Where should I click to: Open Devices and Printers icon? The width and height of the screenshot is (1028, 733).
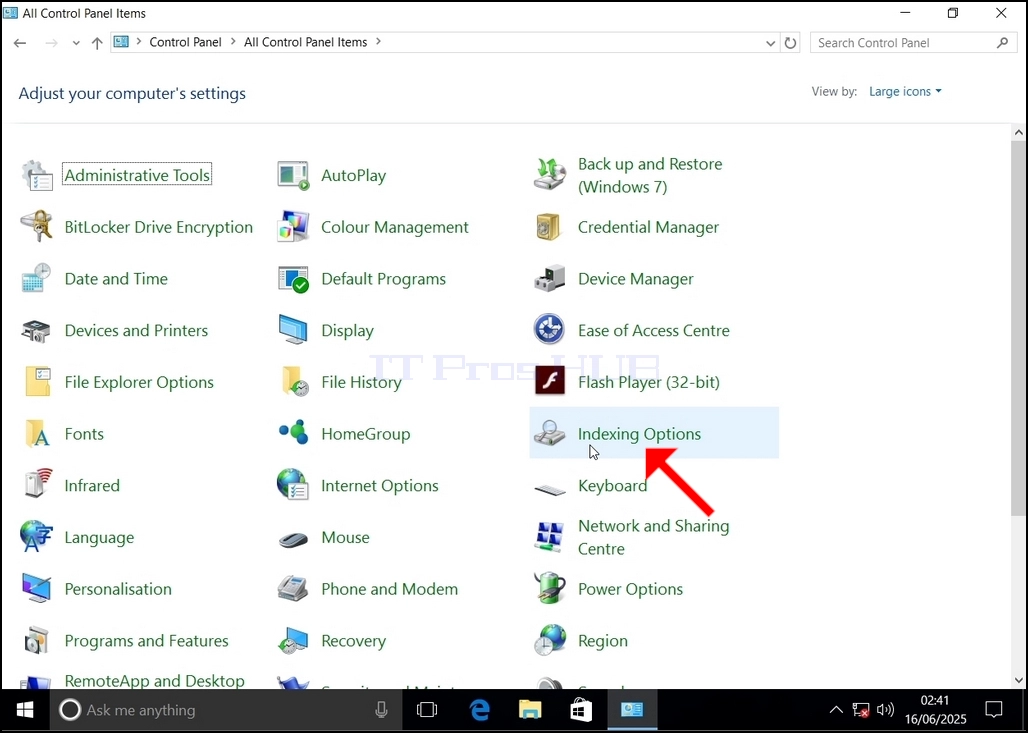pyautogui.click(x=37, y=330)
